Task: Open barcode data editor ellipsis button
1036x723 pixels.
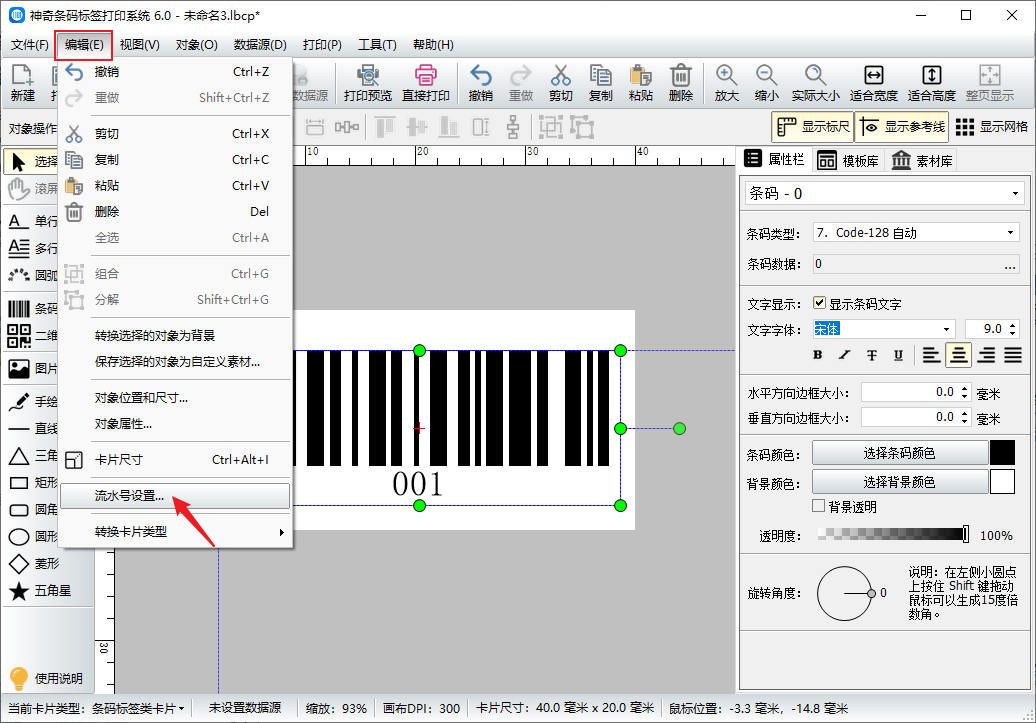Action: pos(1010,264)
